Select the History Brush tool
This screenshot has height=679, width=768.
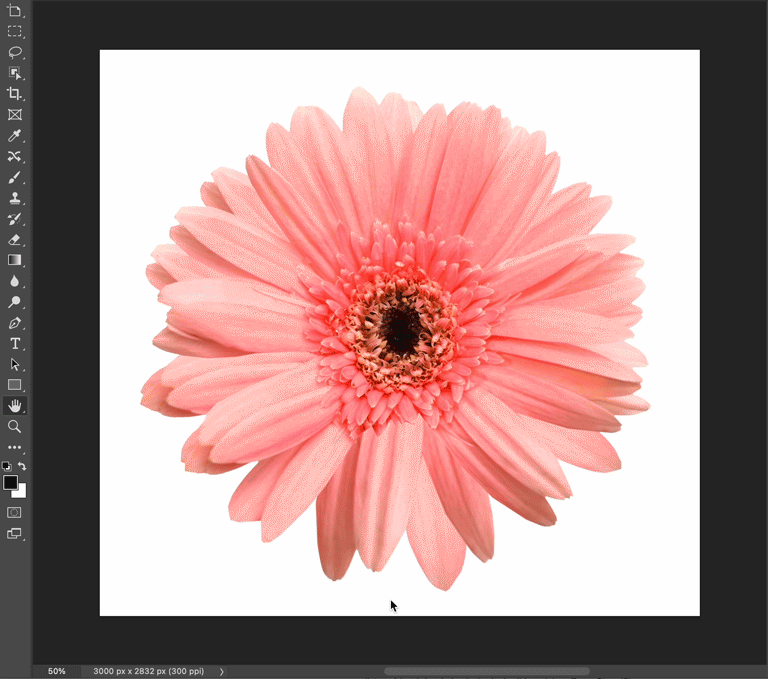click(15, 219)
